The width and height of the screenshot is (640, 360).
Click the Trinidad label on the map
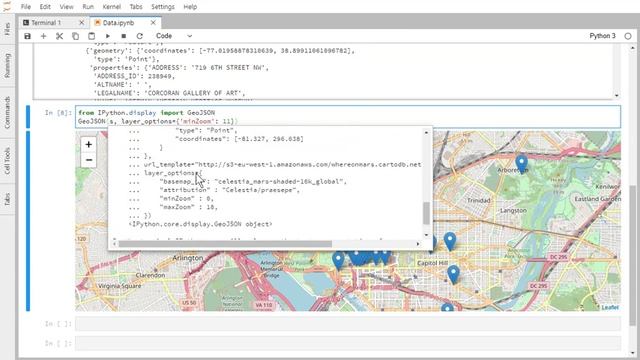coord(478,200)
